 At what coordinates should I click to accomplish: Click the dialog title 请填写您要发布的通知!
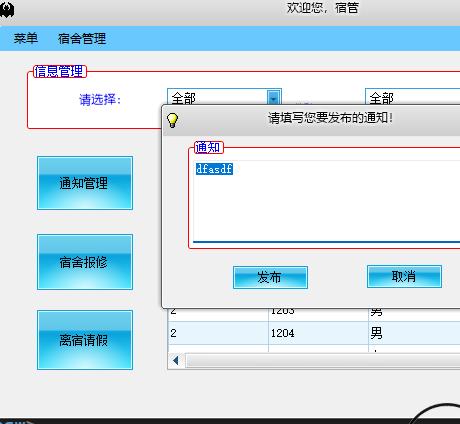[330, 118]
